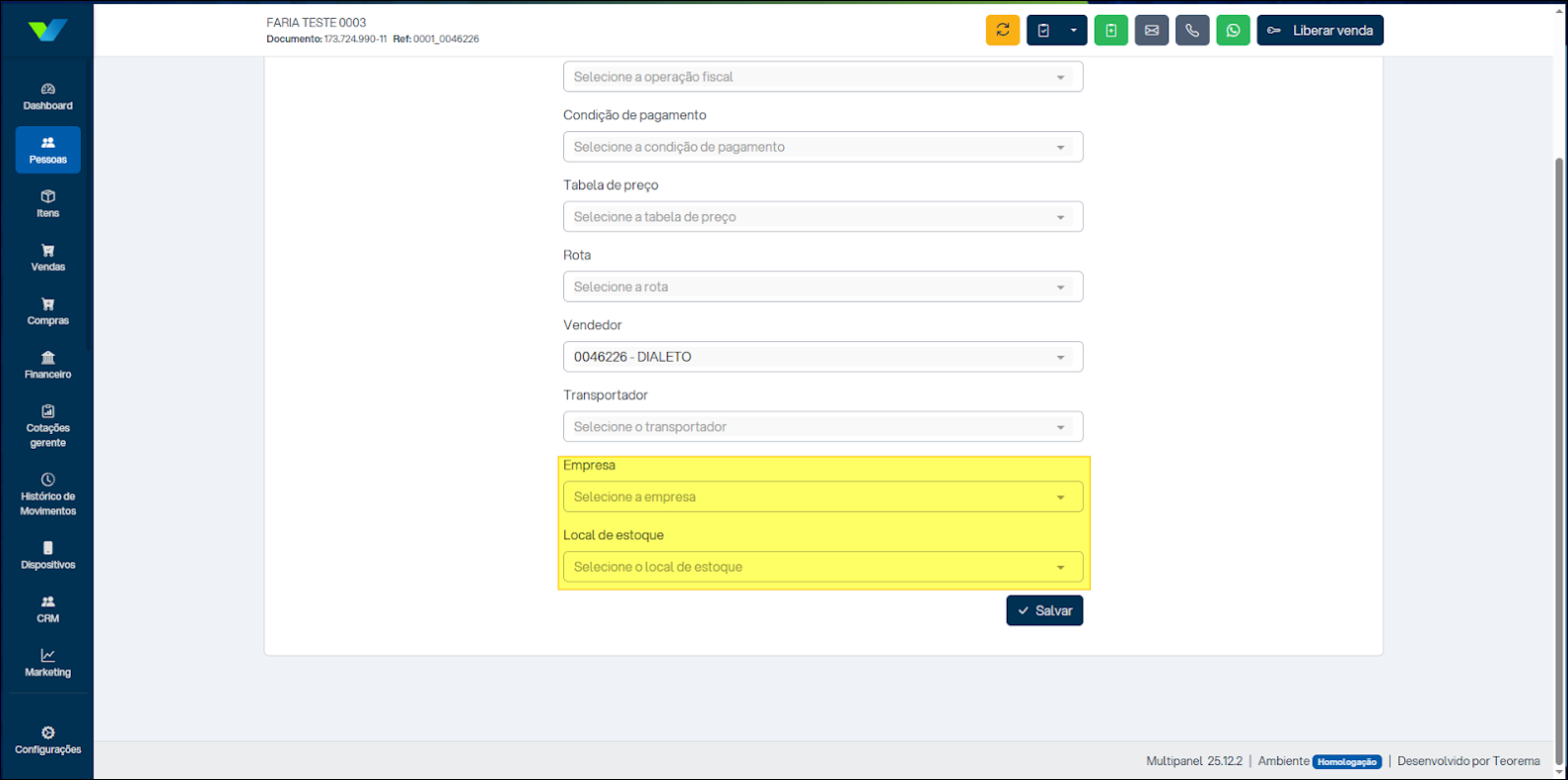
Task: Expand the Vendedor dropdown showing DIALETO
Action: pos(822,357)
